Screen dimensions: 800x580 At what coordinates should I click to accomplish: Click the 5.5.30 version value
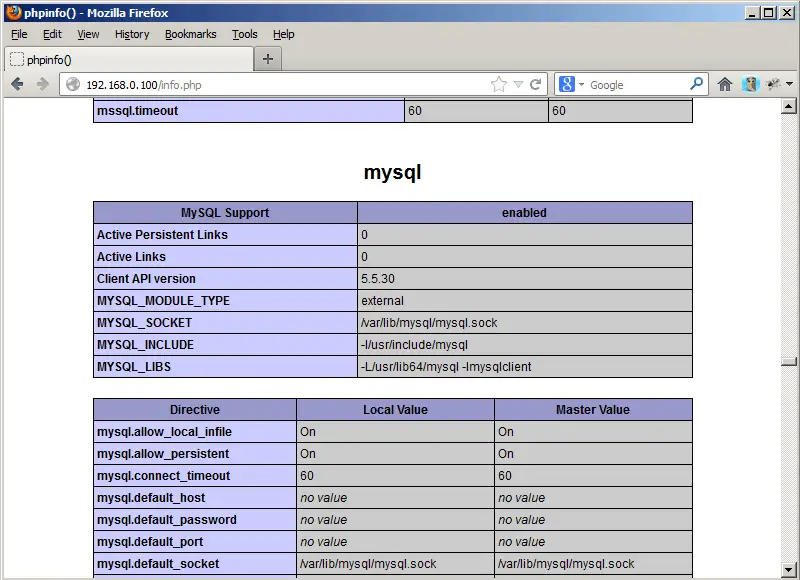(378, 279)
